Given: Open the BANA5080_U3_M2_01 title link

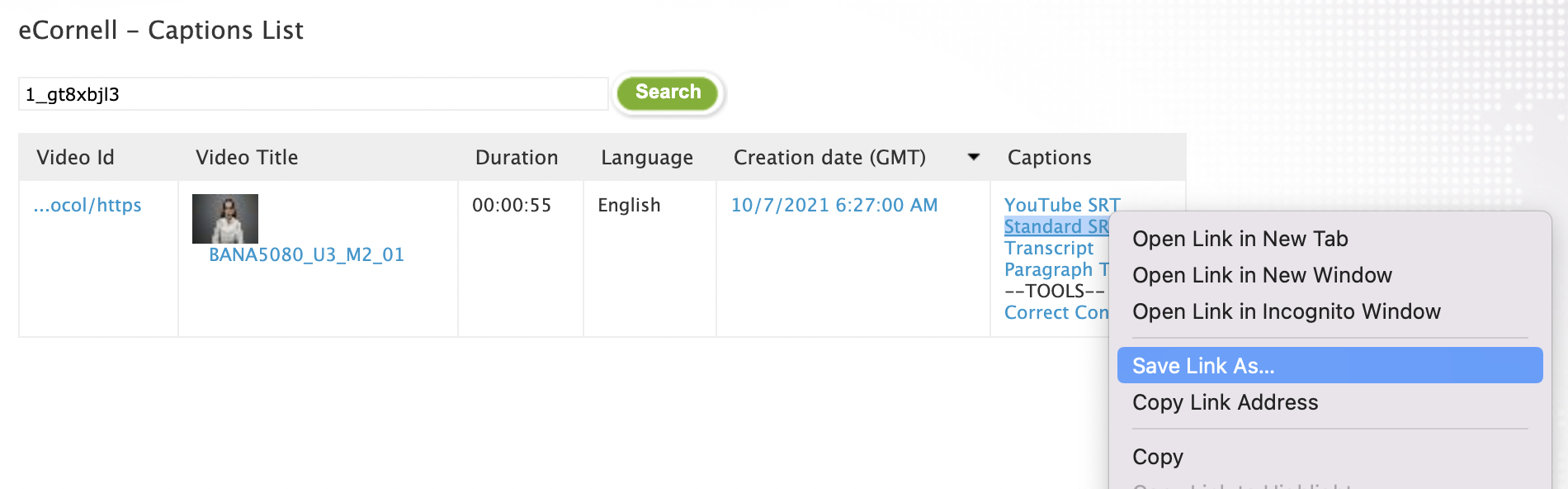Looking at the screenshot, I should pos(306,254).
